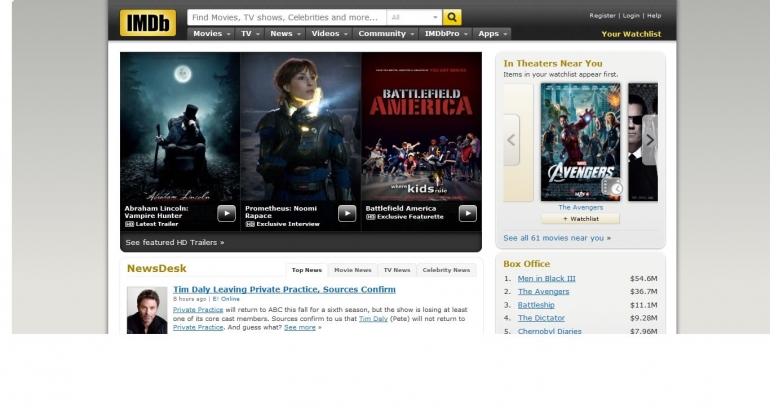Click the Tim Daly name link in article

pyautogui.click(x=373, y=319)
